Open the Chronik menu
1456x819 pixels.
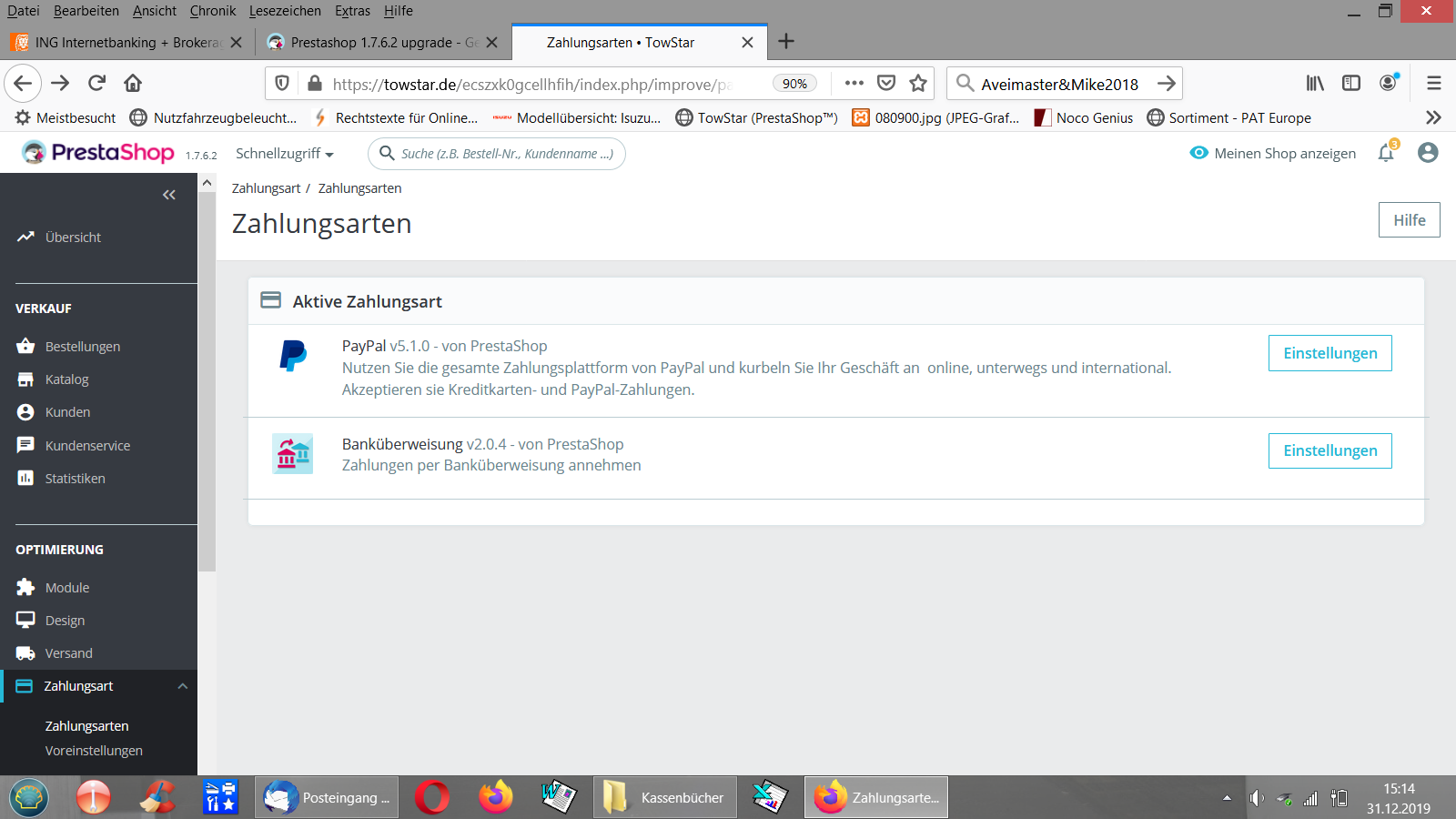[x=213, y=11]
